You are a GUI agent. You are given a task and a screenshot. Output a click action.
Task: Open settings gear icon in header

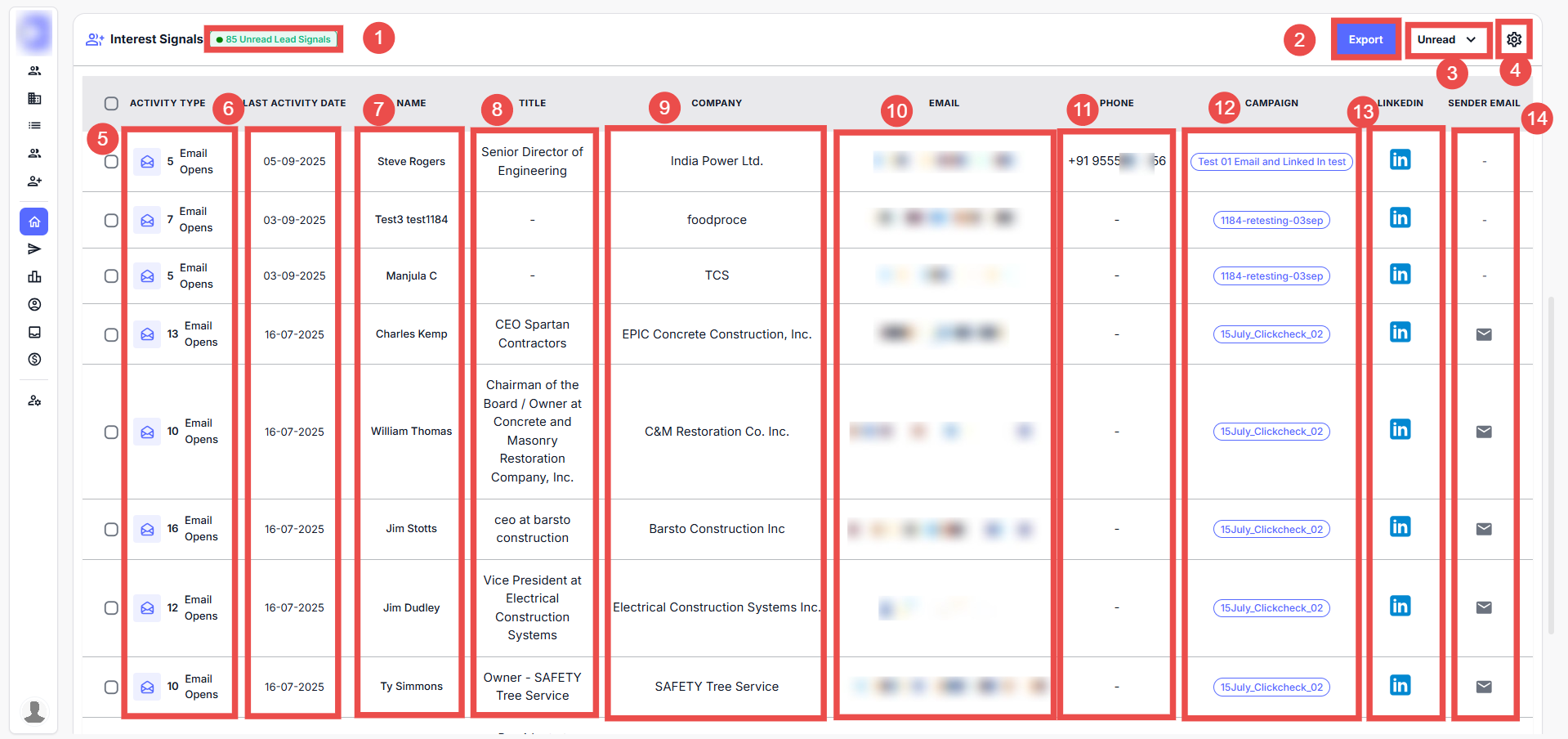pos(1513,39)
